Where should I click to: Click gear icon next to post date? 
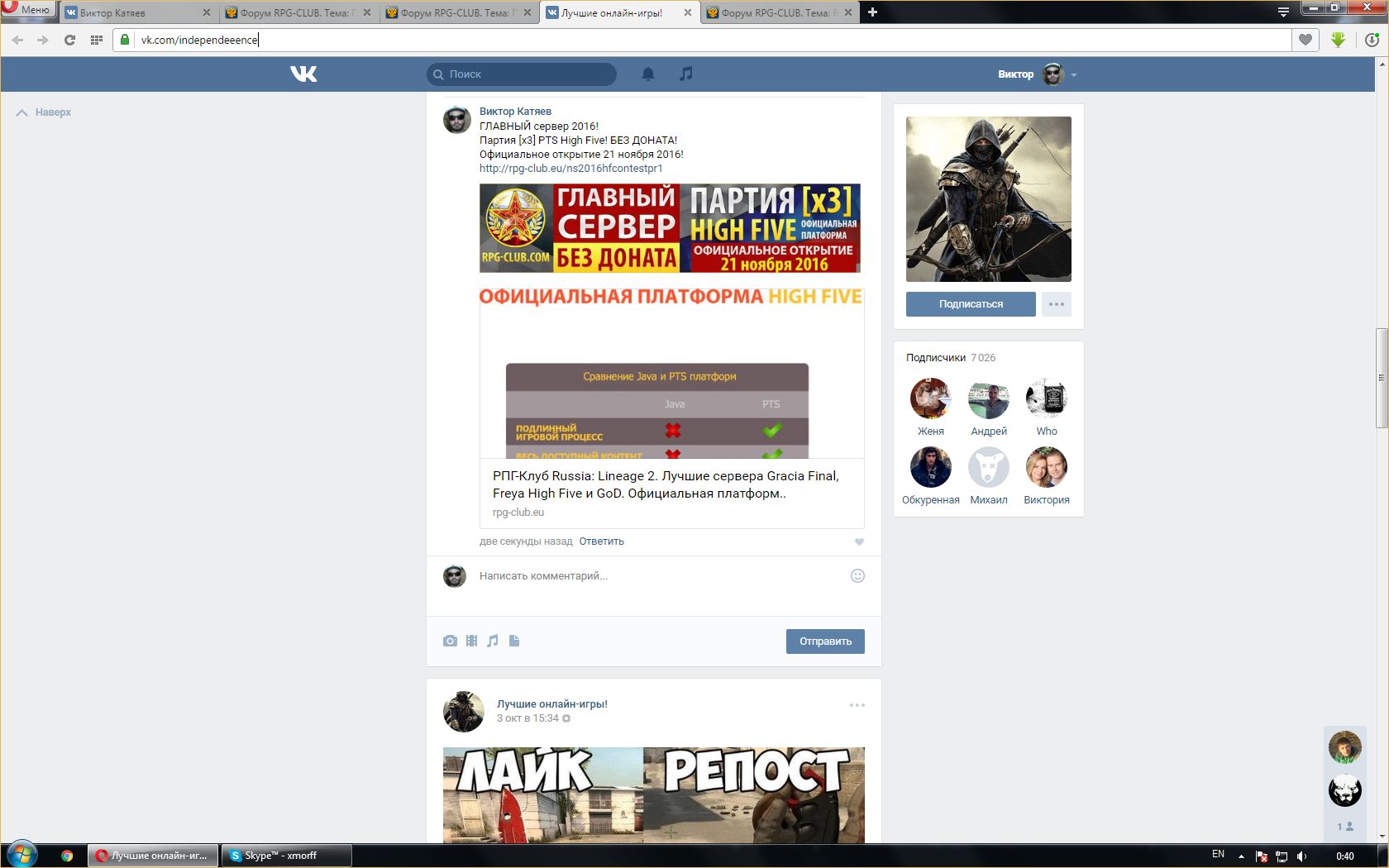click(566, 718)
